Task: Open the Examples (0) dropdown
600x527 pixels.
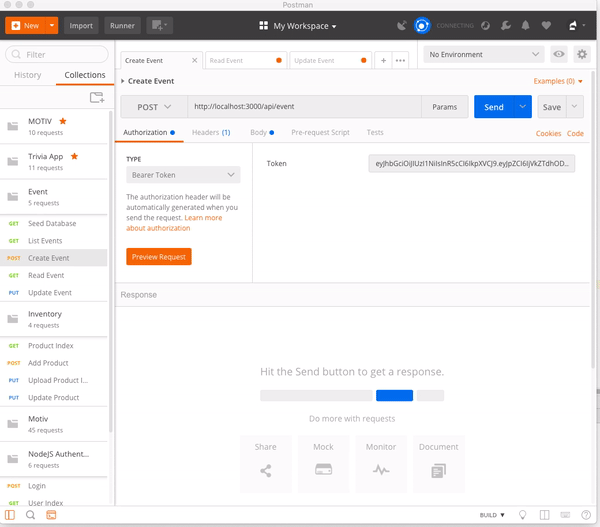Action: pyautogui.click(x=558, y=81)
